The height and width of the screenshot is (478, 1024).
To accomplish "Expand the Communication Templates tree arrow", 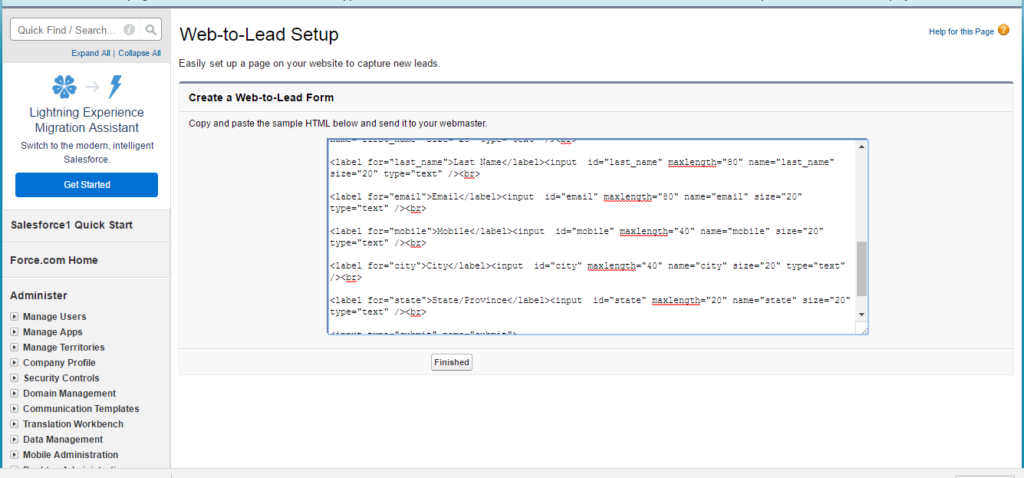I will point(14,409).
